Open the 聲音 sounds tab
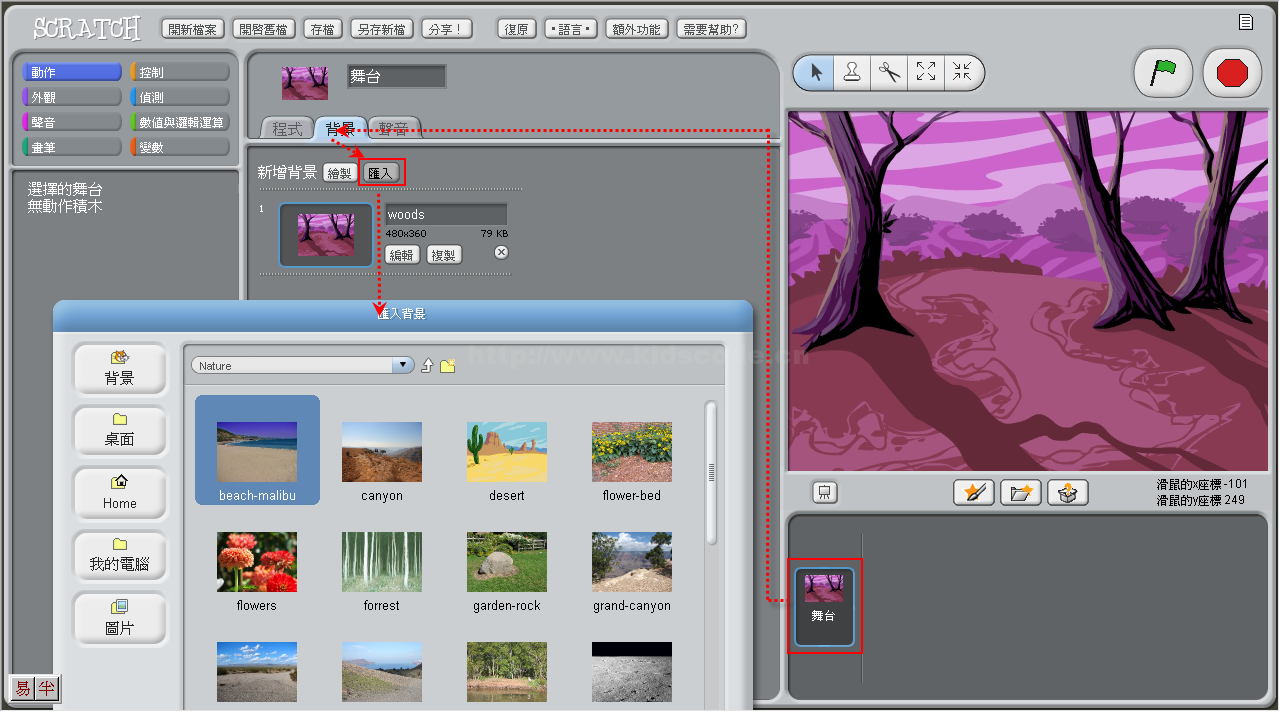Image resolution: width=1280 pixels, height=712 pixels. coord(395,129)
